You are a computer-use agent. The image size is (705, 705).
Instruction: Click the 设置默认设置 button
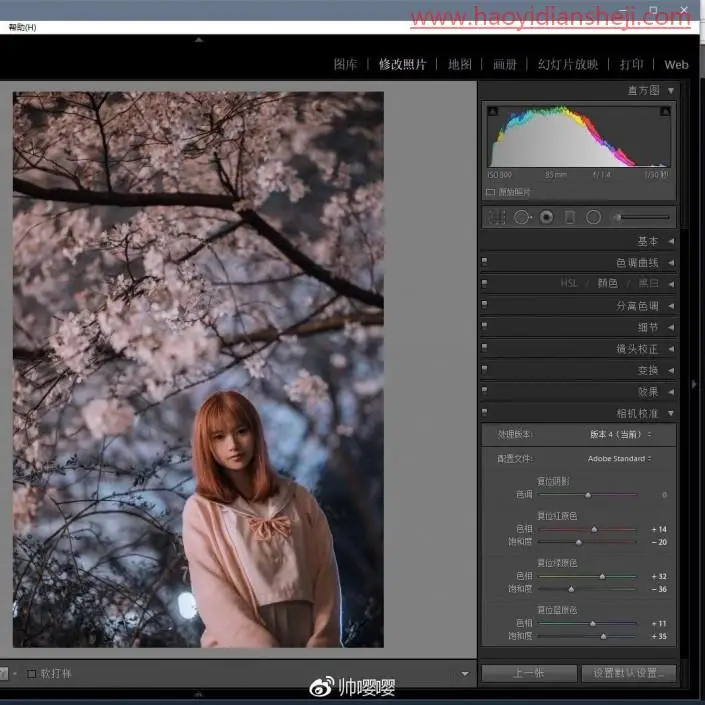[x=629, y=673]
